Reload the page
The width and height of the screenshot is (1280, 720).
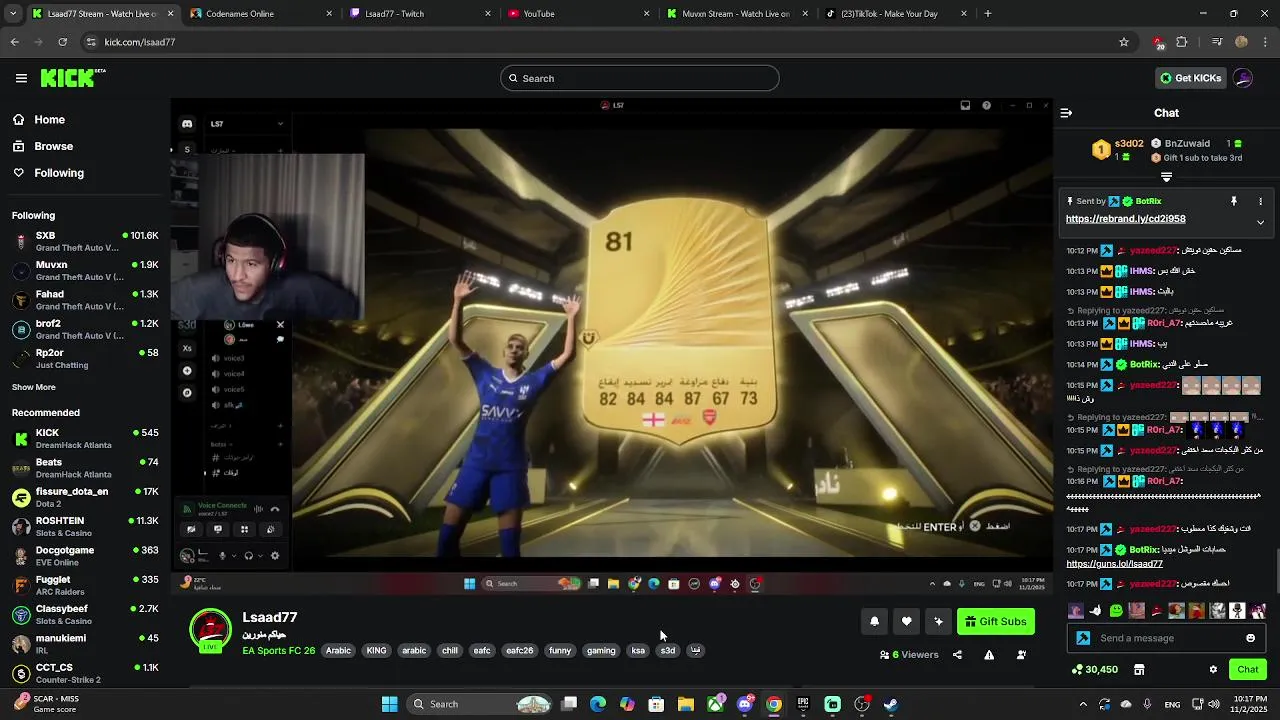62,42
